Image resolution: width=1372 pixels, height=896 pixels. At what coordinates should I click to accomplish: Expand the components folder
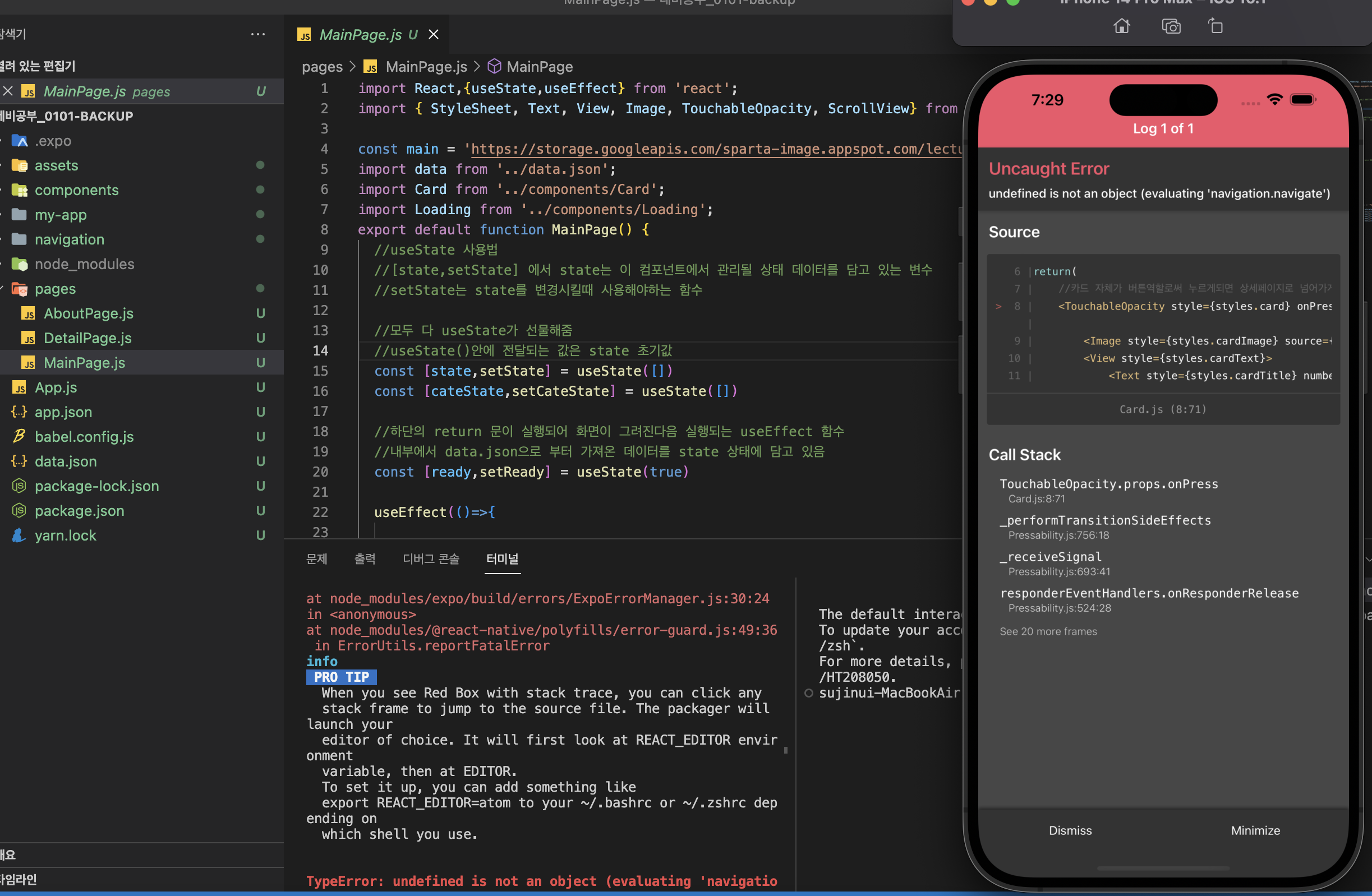click(x=77, y=190)
